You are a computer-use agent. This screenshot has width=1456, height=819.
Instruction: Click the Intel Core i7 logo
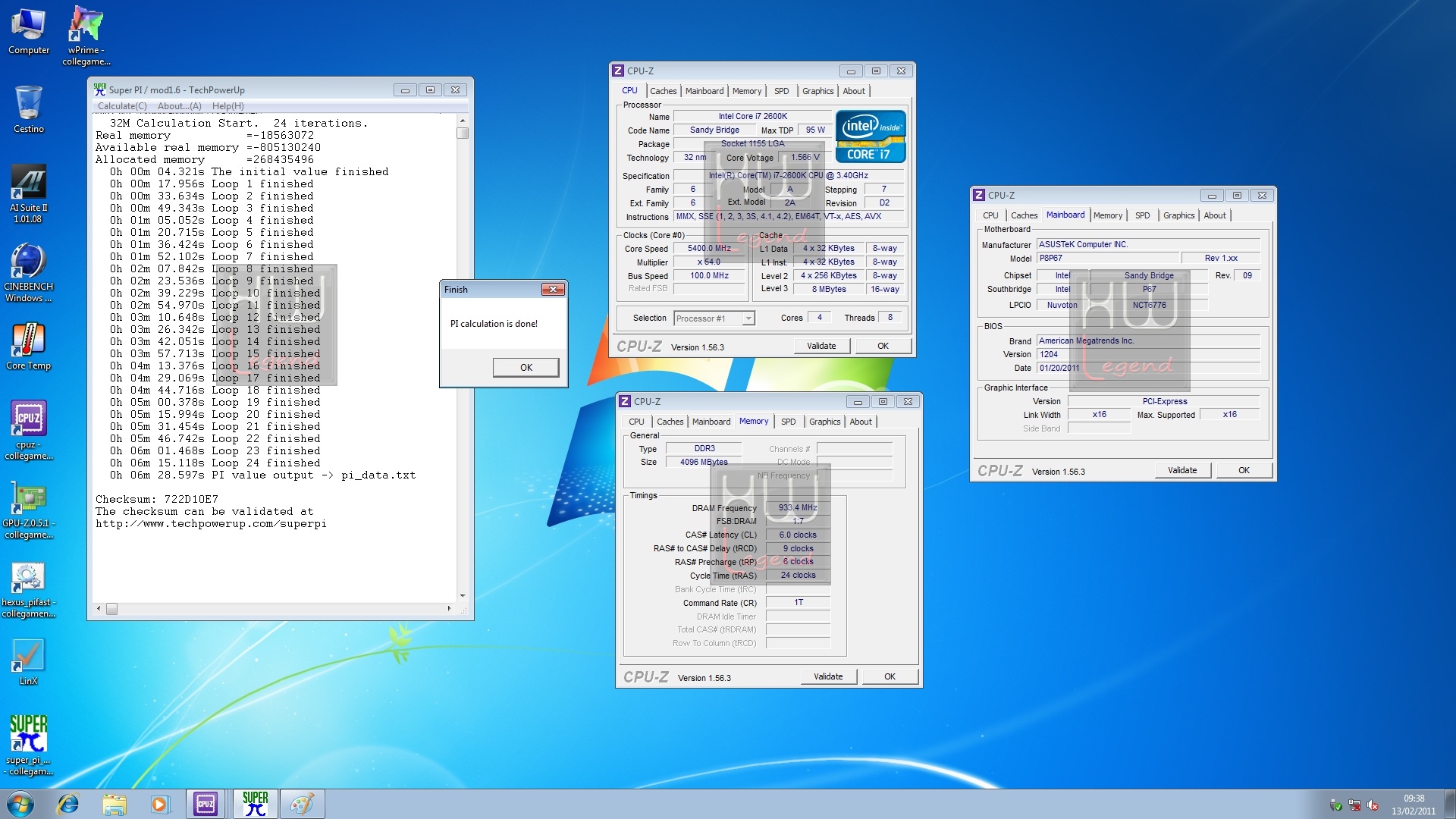tap(871, 136)
